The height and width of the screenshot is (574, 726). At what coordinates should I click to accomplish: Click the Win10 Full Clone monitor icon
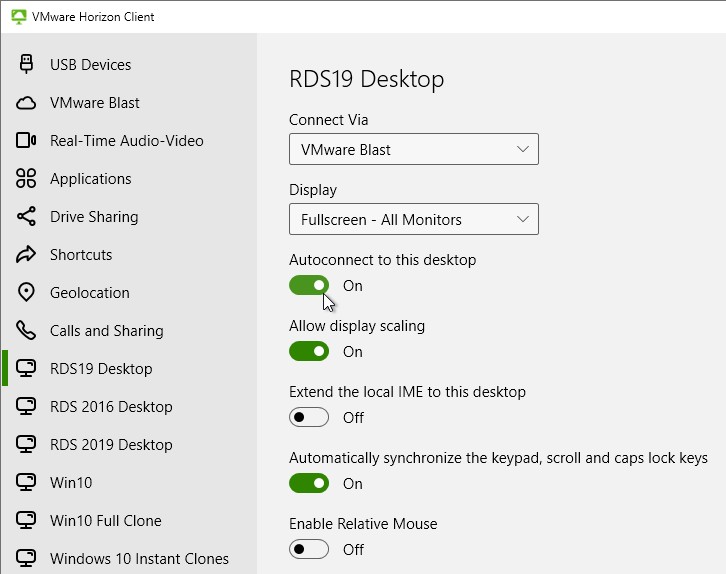tap(26, 520)
